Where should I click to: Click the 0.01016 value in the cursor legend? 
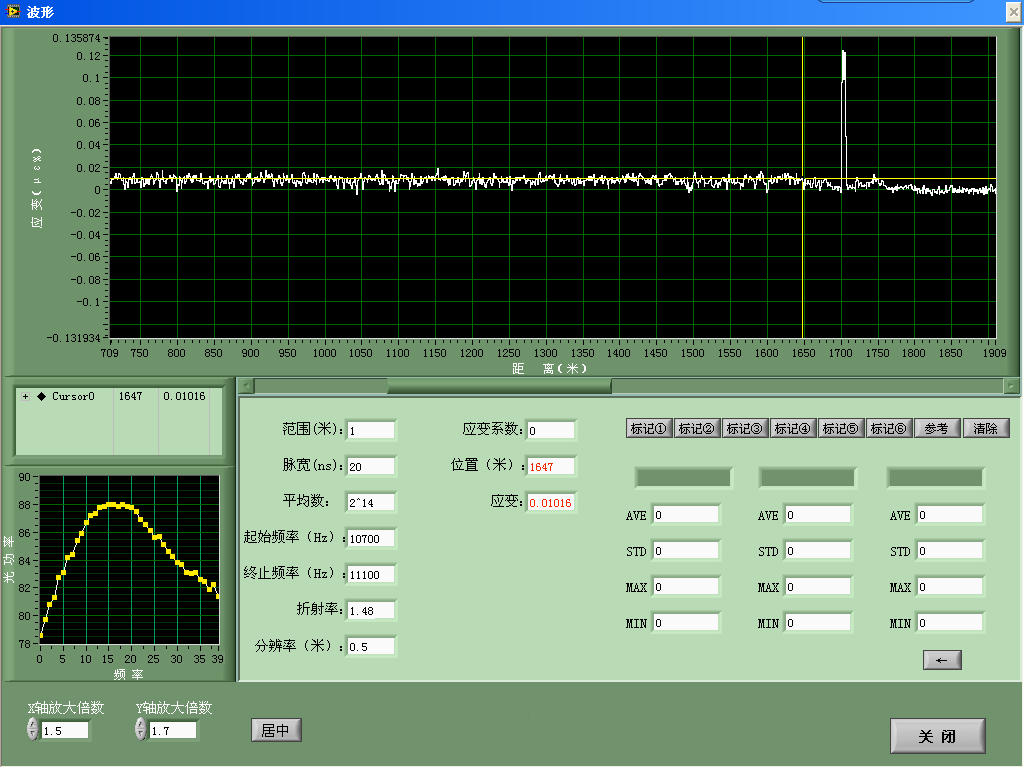(x=184, y=396)
